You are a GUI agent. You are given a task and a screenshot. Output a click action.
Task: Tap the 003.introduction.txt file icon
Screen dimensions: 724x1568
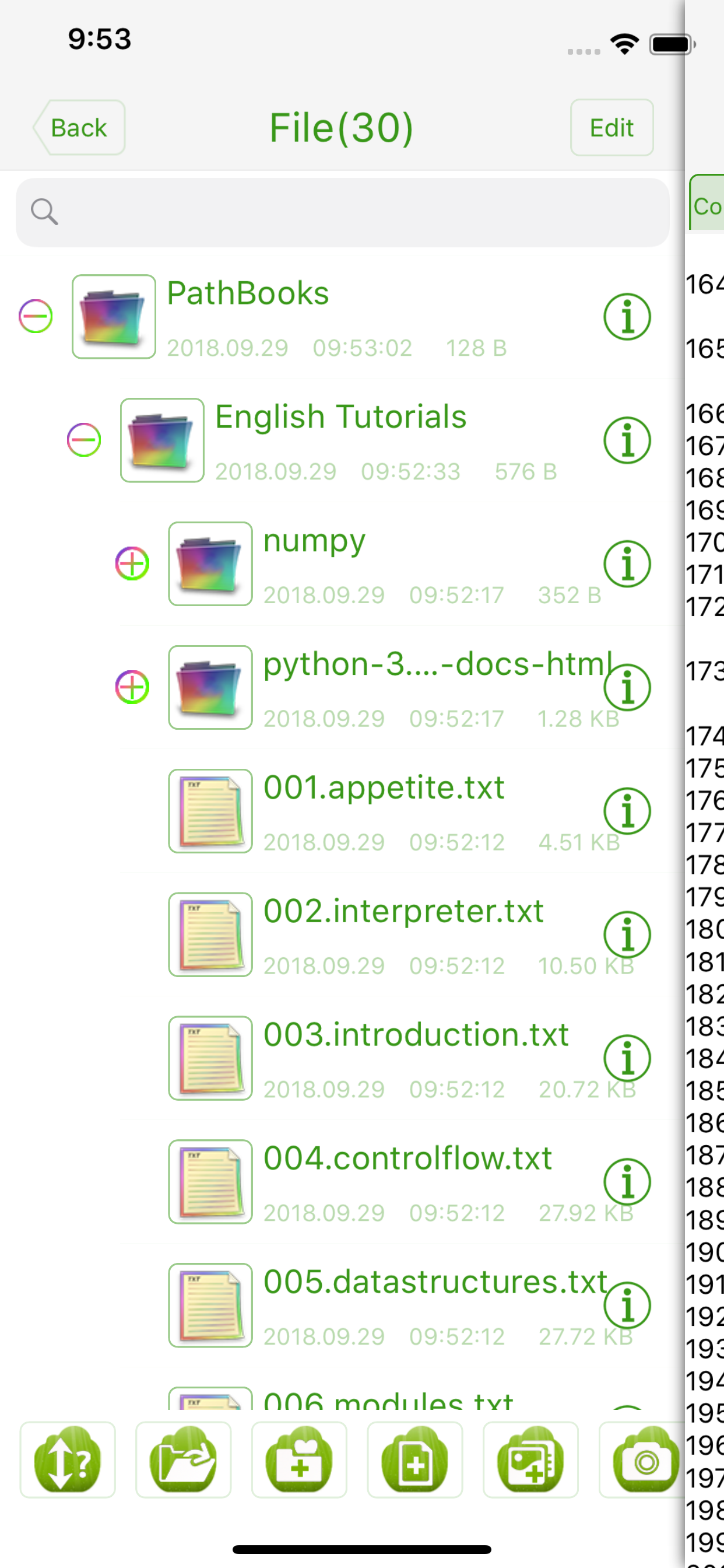point(210,1058)
